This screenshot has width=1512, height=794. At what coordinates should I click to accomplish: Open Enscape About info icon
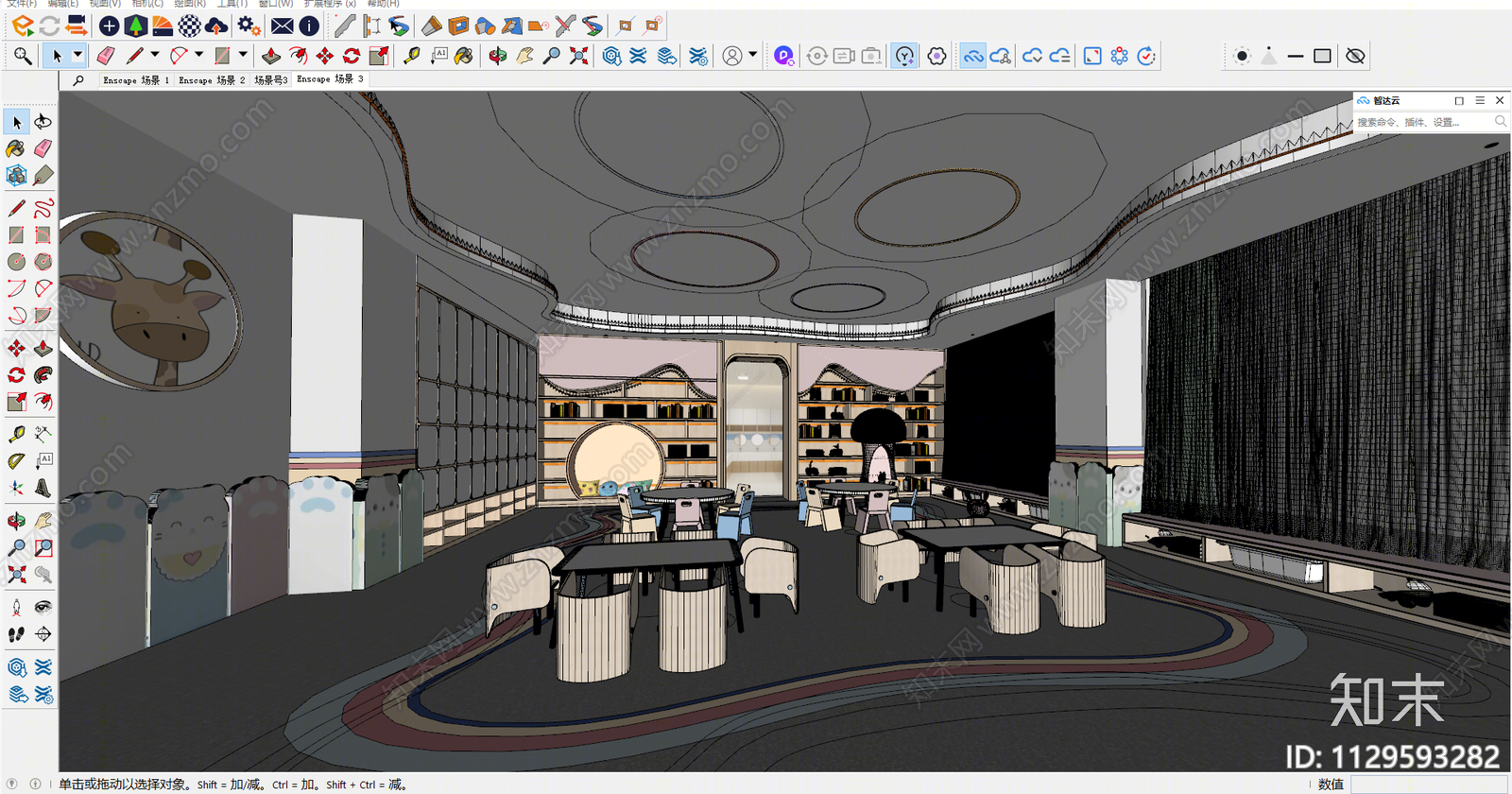(309, 26)
